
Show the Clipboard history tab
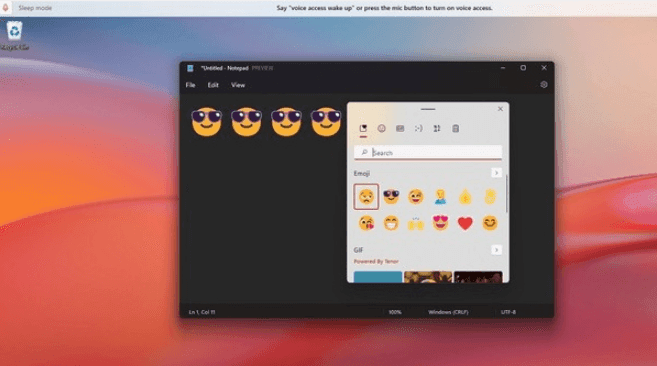tap(455, 128)
